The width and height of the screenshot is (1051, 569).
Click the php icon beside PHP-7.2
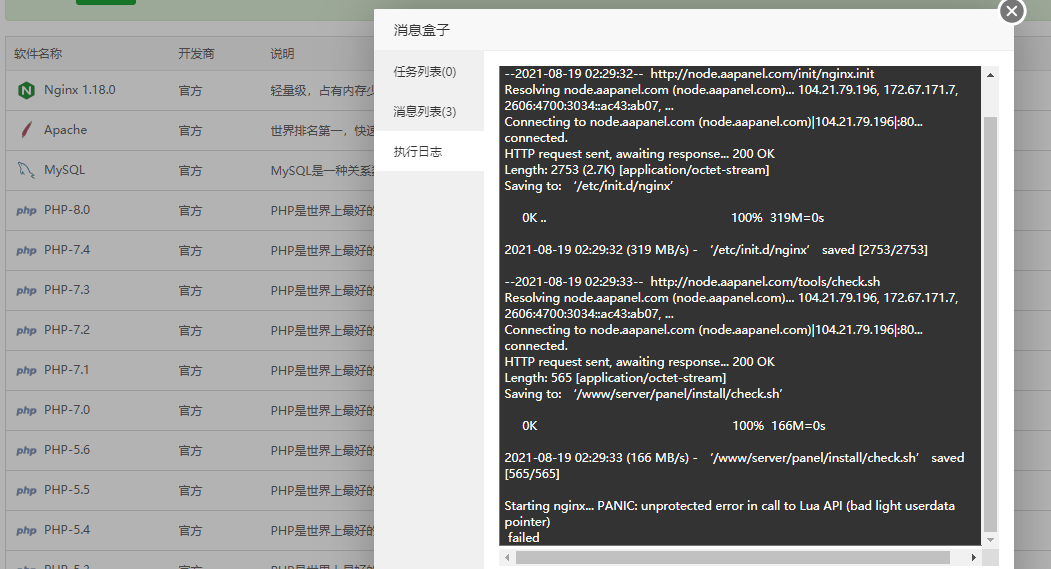tap(26, 330)
